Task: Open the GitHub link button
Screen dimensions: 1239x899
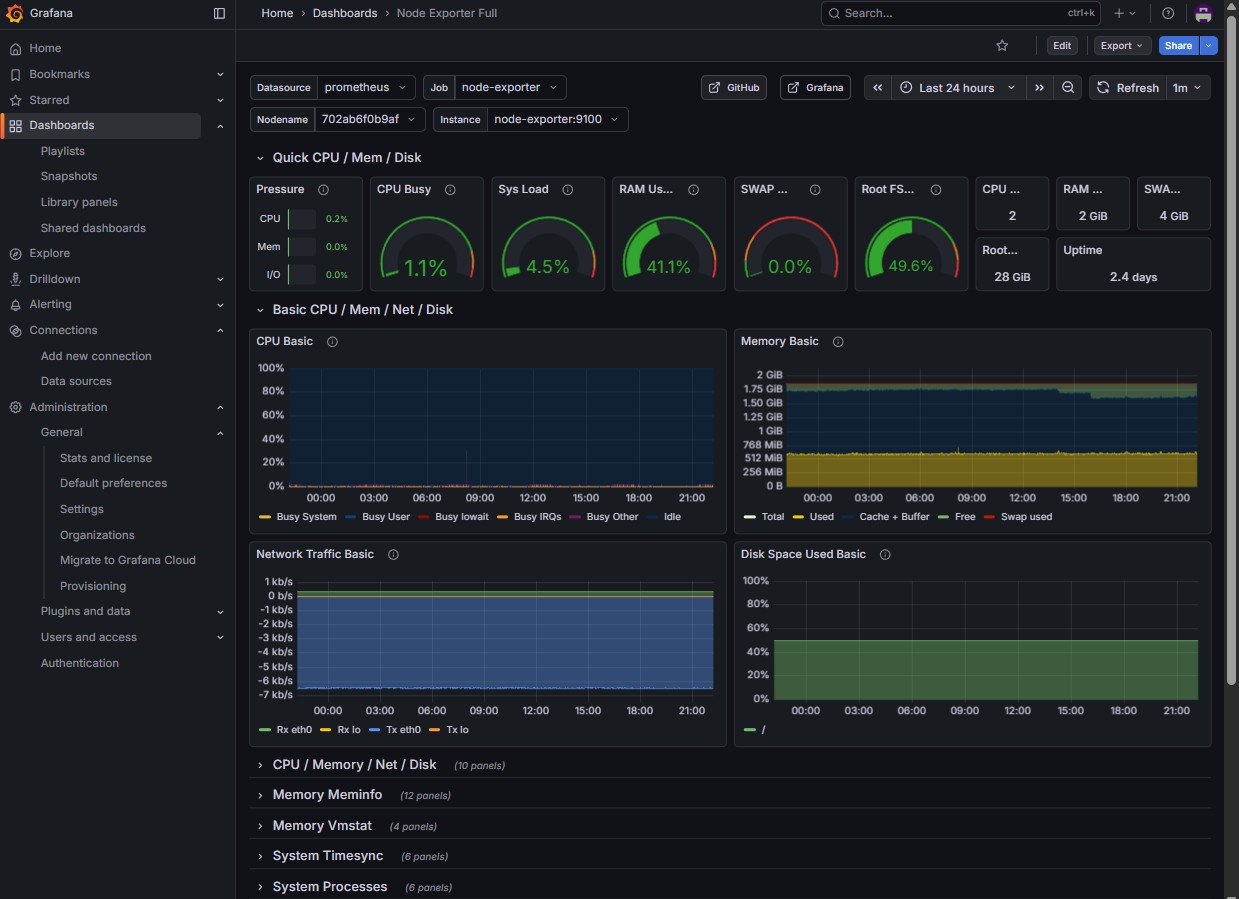Action: (x=734, y=88)
